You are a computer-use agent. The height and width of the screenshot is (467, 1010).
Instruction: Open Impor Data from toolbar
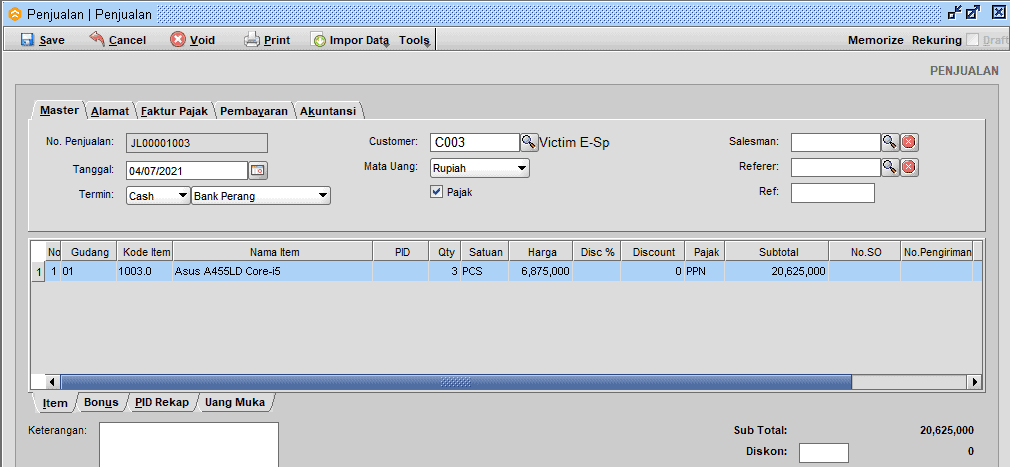tap(350, 40)
